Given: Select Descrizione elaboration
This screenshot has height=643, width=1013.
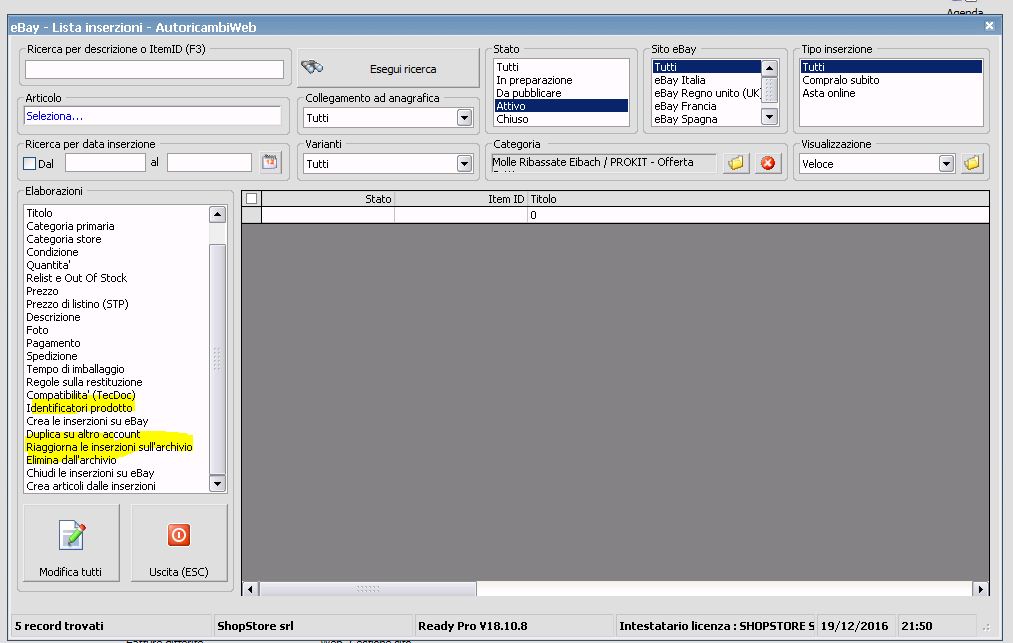Looking at the screenshot, I should [x=116, y=317].
